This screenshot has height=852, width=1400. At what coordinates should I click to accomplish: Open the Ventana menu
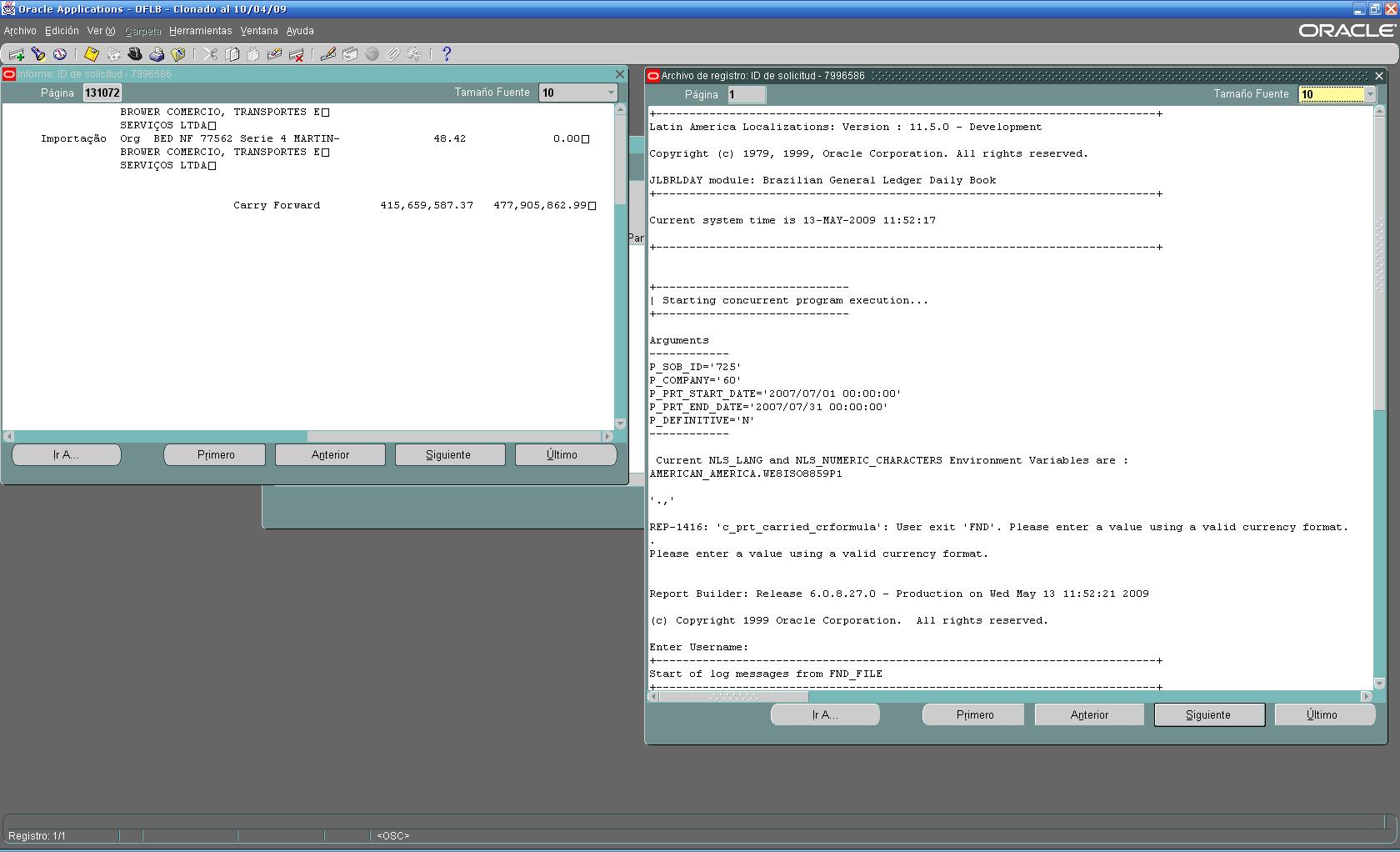coord(258,31)
